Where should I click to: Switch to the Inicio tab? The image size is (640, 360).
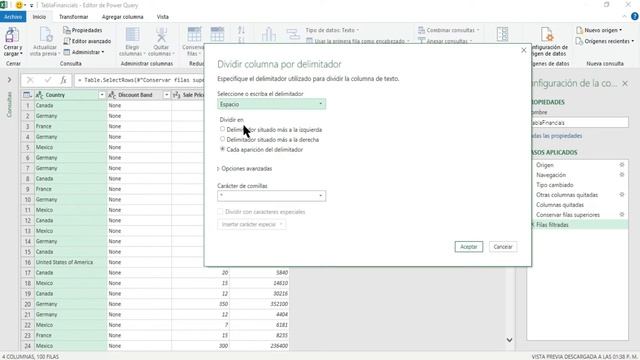tap(39, 17)
